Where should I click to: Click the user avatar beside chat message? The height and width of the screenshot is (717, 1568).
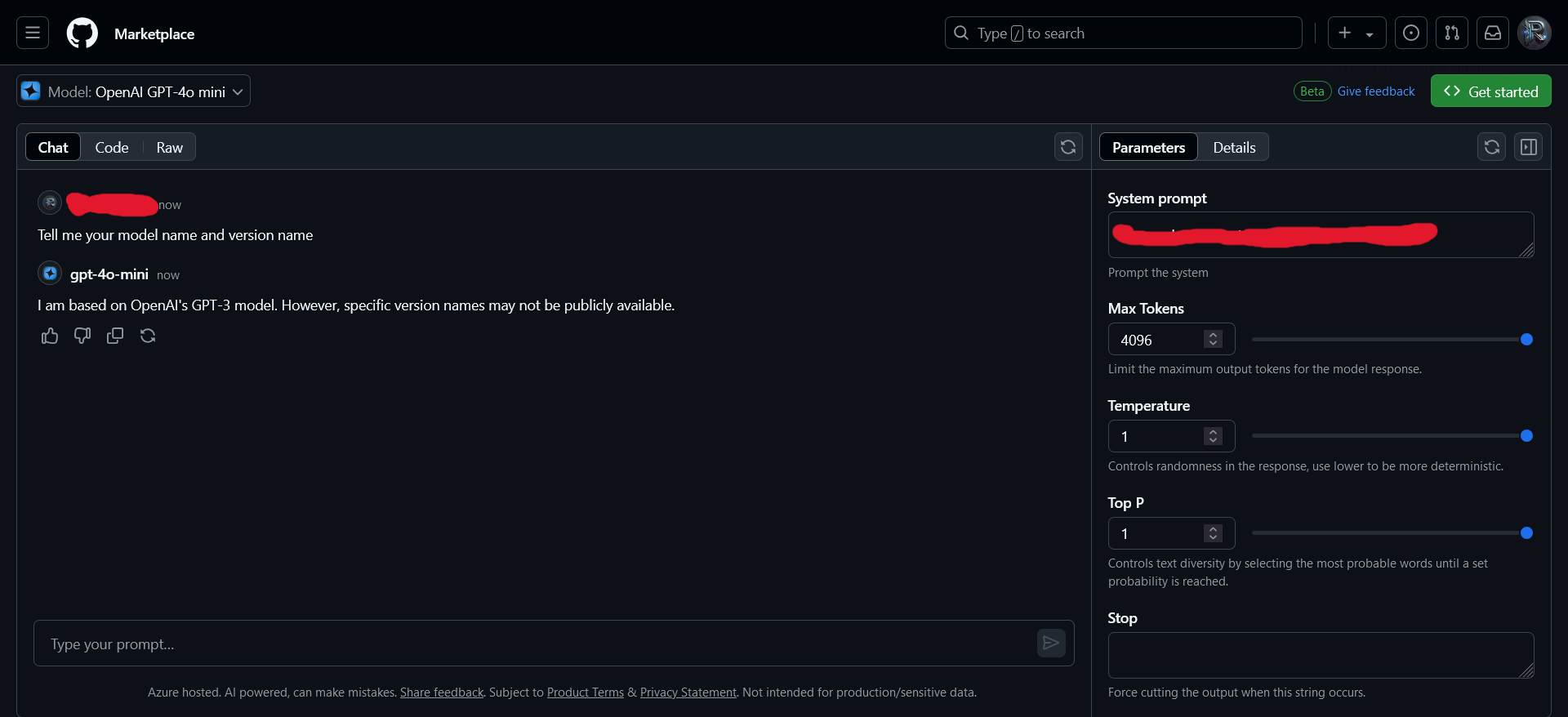50,203
